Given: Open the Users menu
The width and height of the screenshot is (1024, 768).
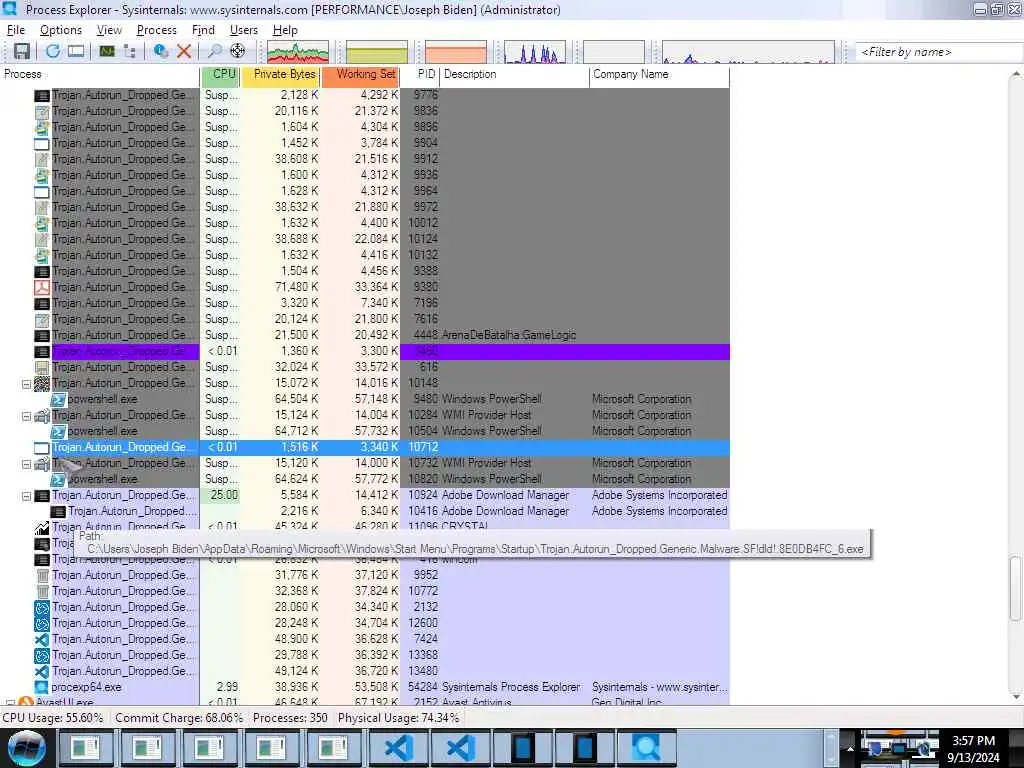Looking at the screenshot, I should click(x=244, y=30).
